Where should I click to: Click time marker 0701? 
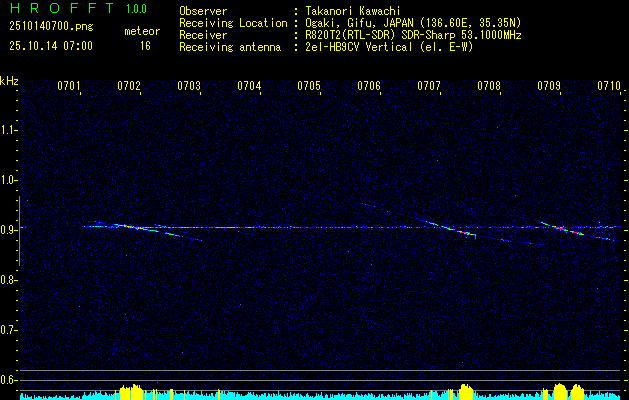(69, 85)
